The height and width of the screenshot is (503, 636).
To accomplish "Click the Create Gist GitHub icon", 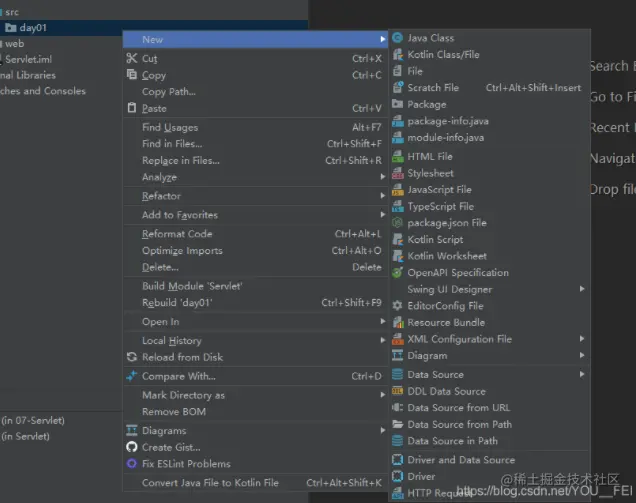I will [131, 447].
